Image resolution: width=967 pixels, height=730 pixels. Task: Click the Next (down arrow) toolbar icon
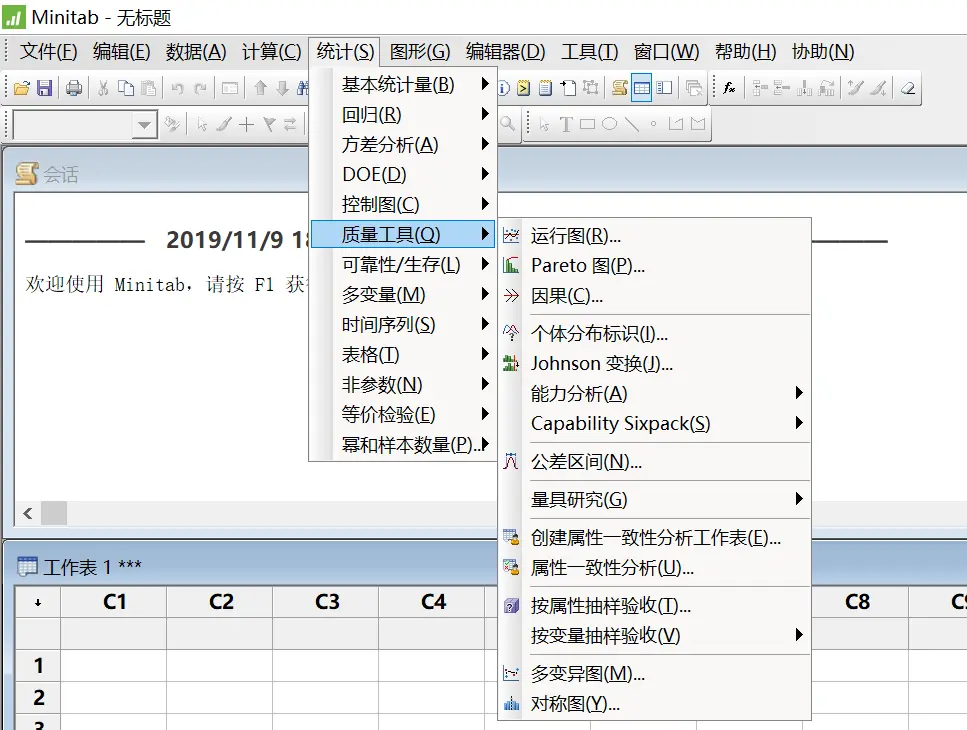[282, 88]
